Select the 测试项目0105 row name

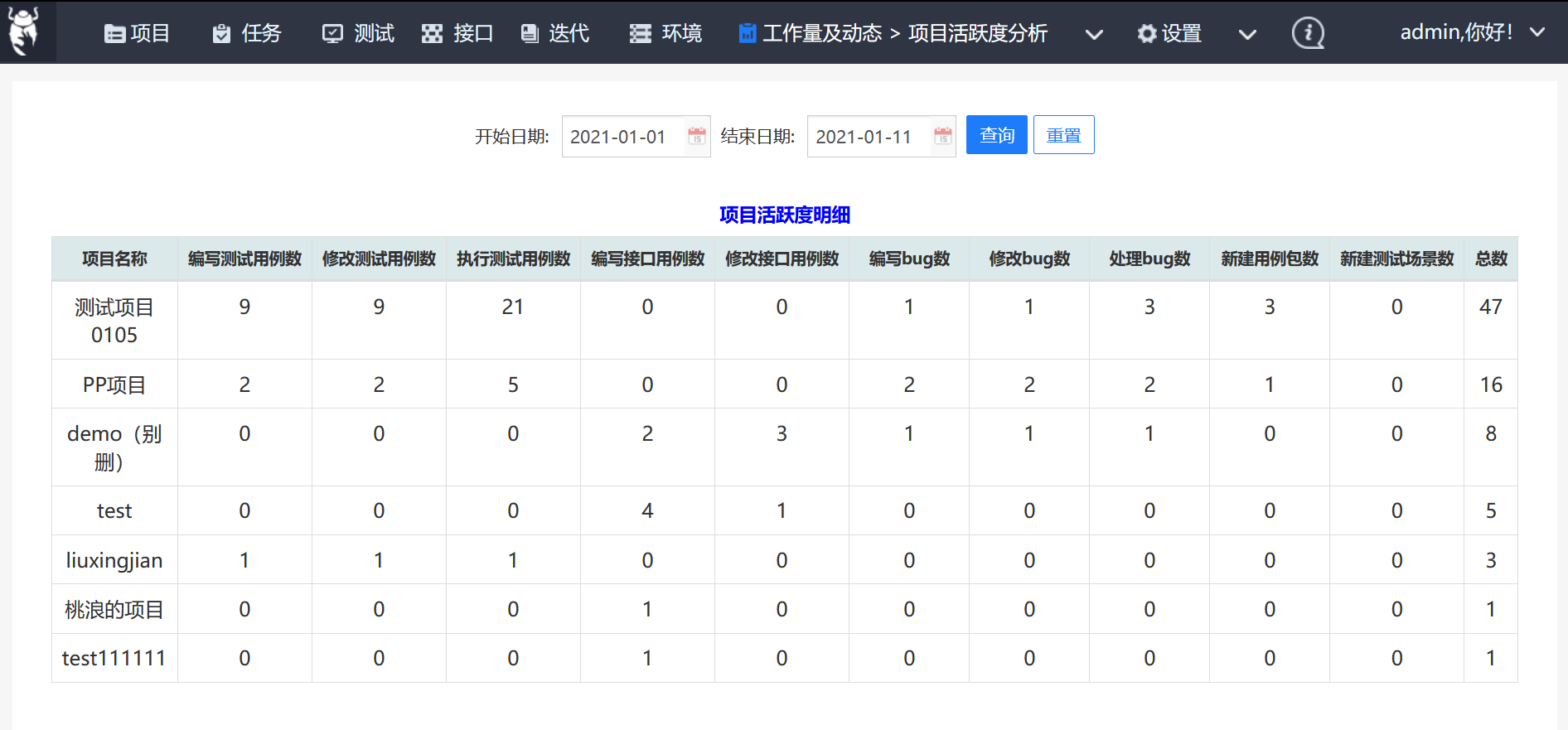(114, 321)
